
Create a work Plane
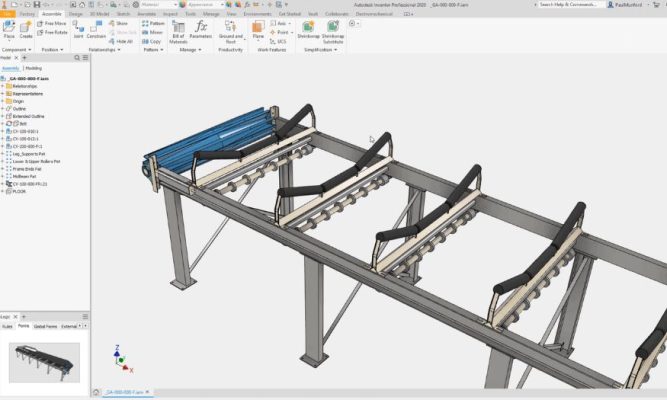[258, 29]
